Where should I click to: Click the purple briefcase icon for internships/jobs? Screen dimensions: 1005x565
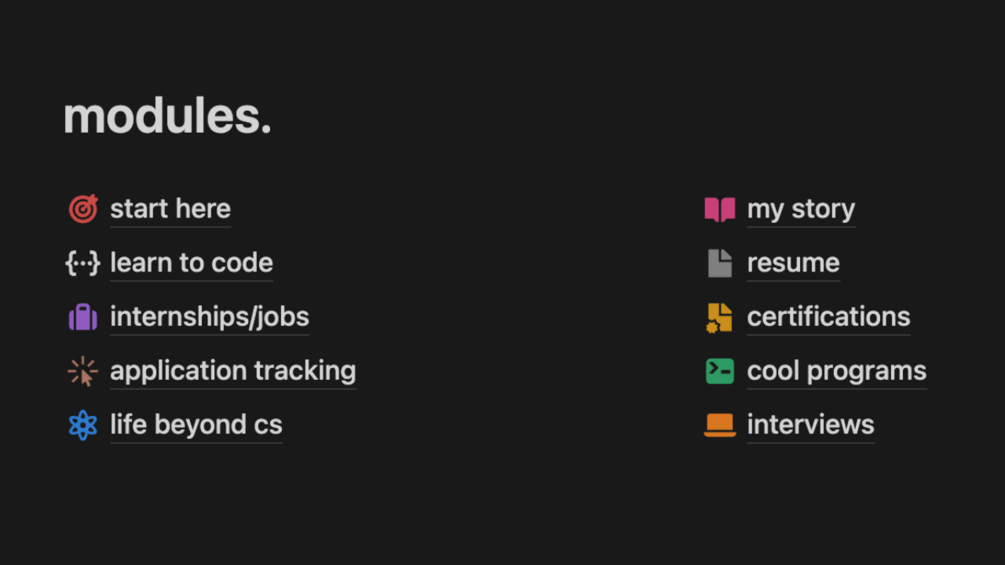point(83,317)
